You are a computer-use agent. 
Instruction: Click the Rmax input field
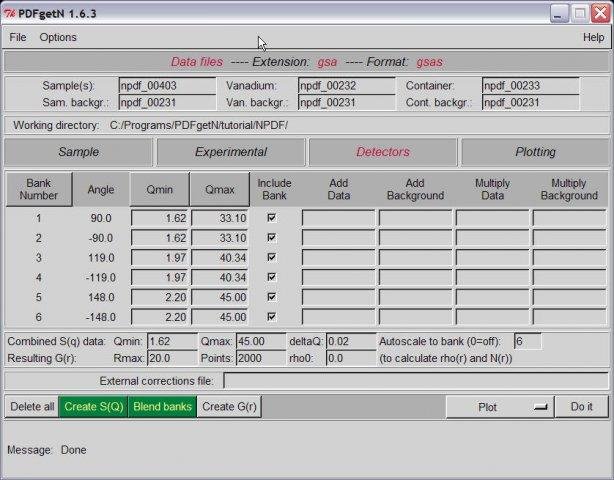pyautogui.click(x=172, y=358)
